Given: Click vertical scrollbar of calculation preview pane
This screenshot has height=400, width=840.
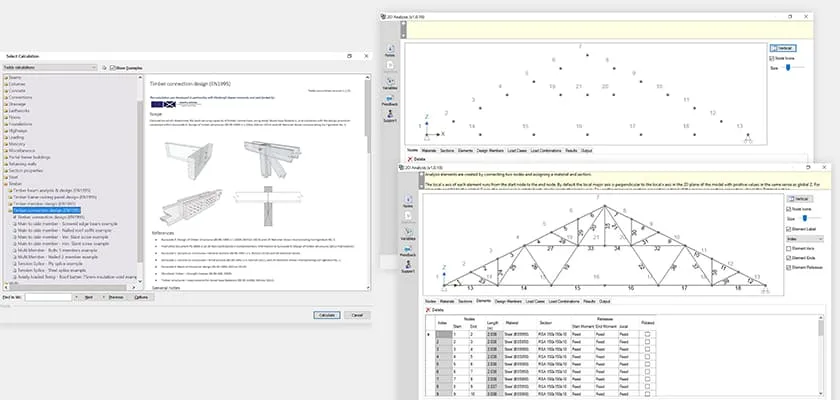Looking at the screenshot, I should 368,182.
